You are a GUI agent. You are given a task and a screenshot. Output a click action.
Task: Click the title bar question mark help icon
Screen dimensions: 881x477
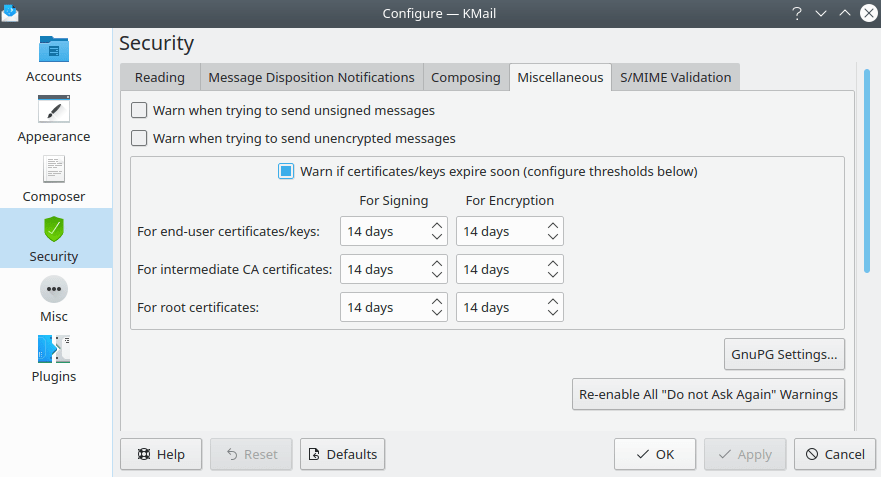point(797,13)
